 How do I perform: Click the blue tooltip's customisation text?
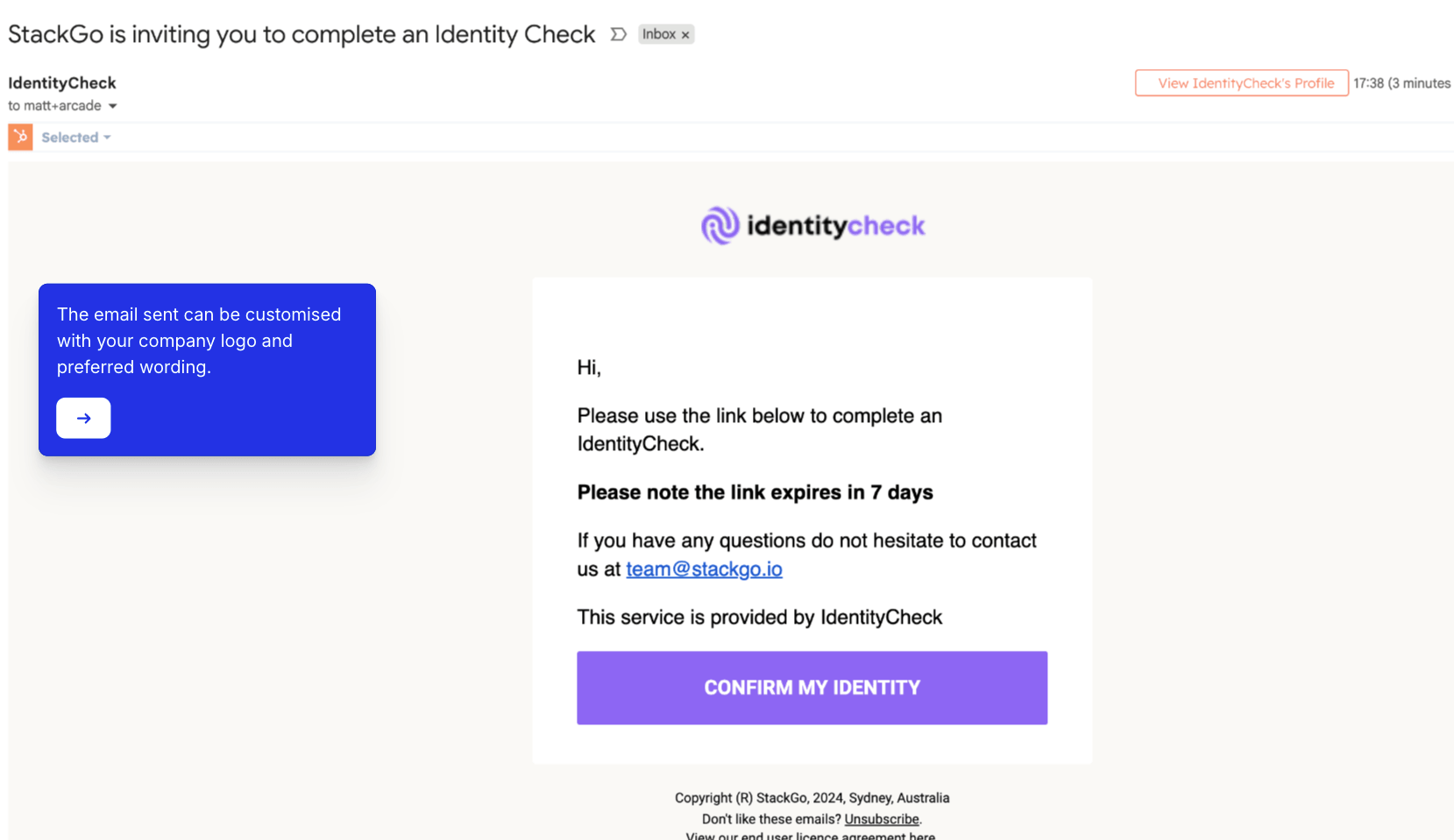click(199, 341)
